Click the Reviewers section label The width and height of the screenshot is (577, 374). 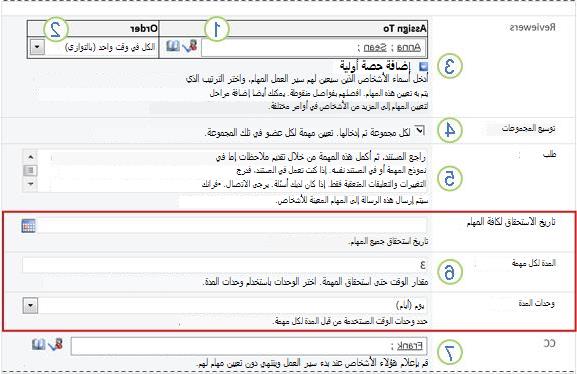532,28
